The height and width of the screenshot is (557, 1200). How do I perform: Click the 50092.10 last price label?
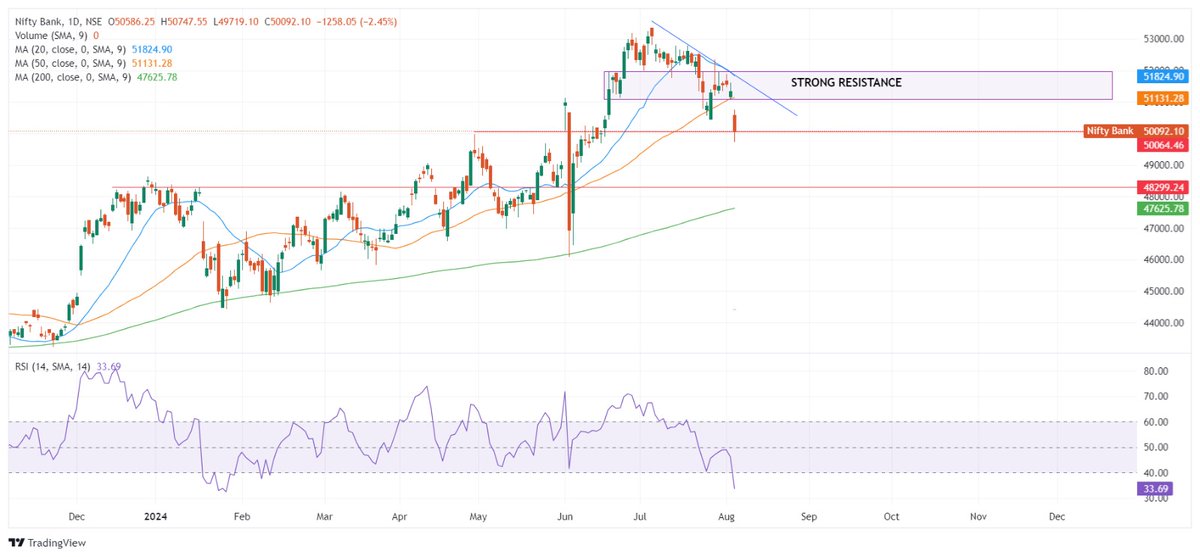1163,131
